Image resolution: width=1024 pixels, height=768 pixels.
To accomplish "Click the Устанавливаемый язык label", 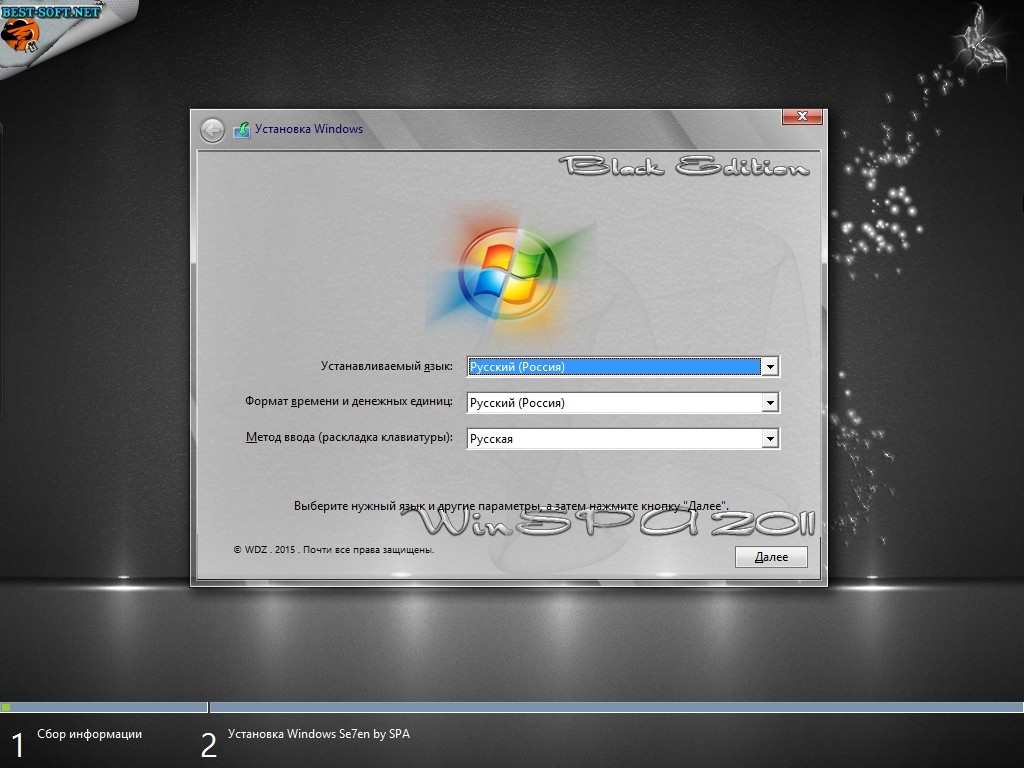I will (x=387, y=366).
